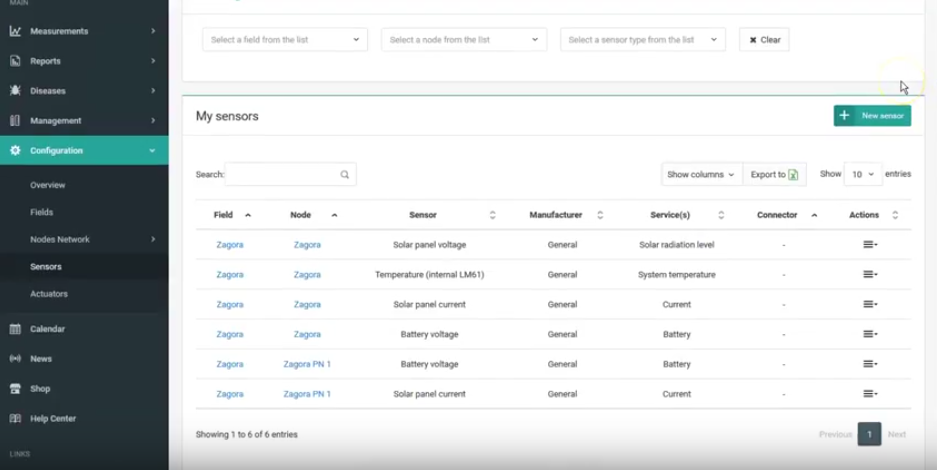Click the Calendar icon in sidebar

click(15, 329)
